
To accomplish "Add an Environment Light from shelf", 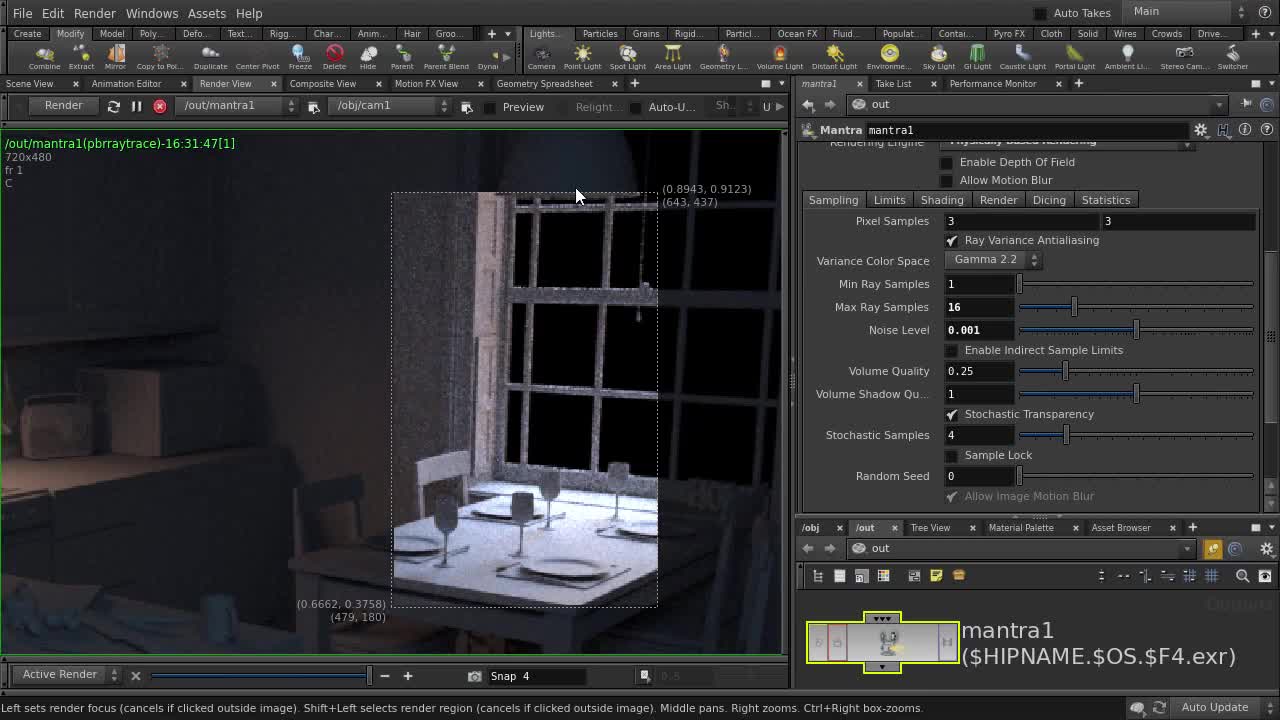I will tap(889, 57).
